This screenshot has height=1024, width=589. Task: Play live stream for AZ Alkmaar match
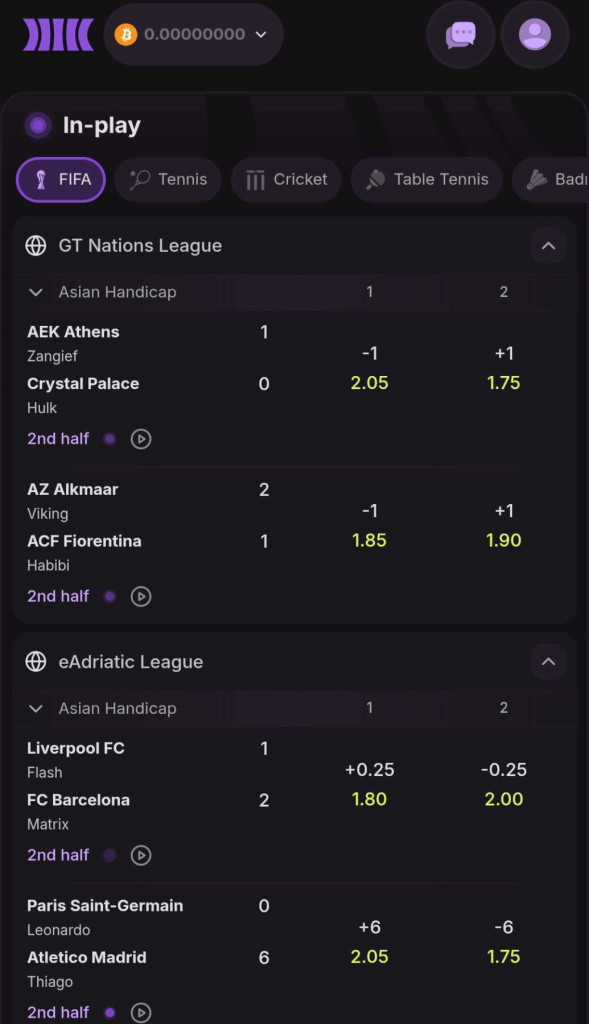(x=141, y=596)
